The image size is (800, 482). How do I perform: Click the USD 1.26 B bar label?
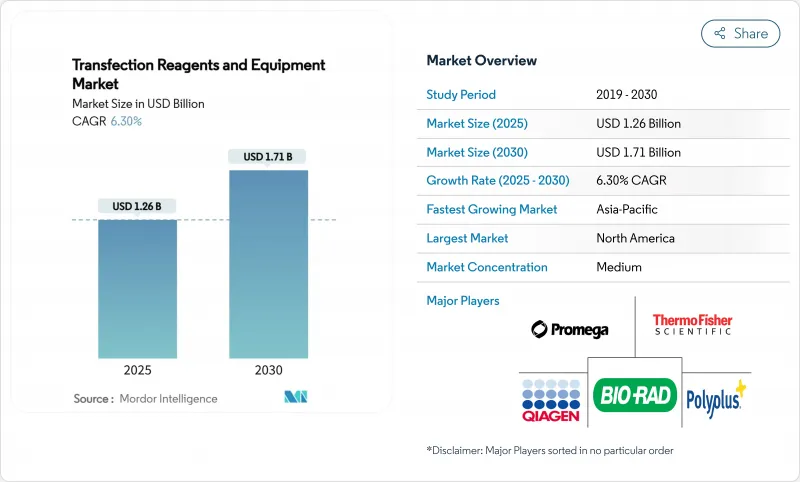coord(137,206)
